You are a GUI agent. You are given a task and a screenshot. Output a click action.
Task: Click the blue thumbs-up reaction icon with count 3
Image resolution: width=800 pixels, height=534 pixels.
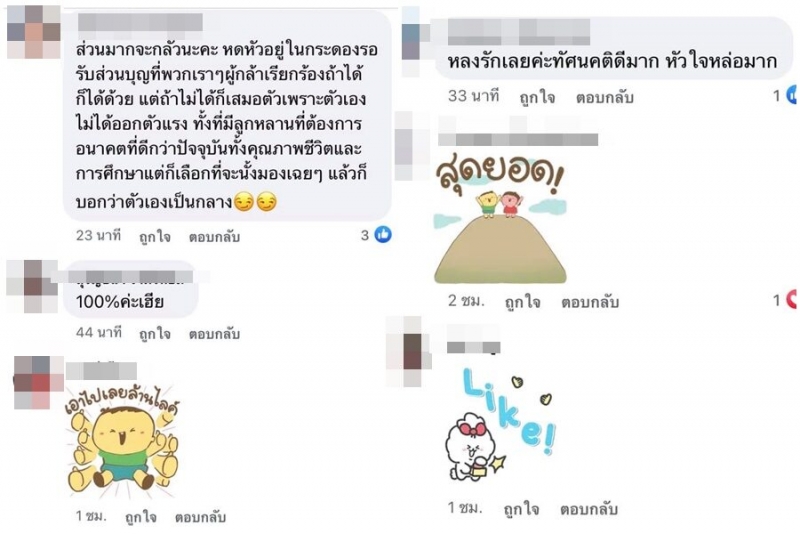[383, 235]
